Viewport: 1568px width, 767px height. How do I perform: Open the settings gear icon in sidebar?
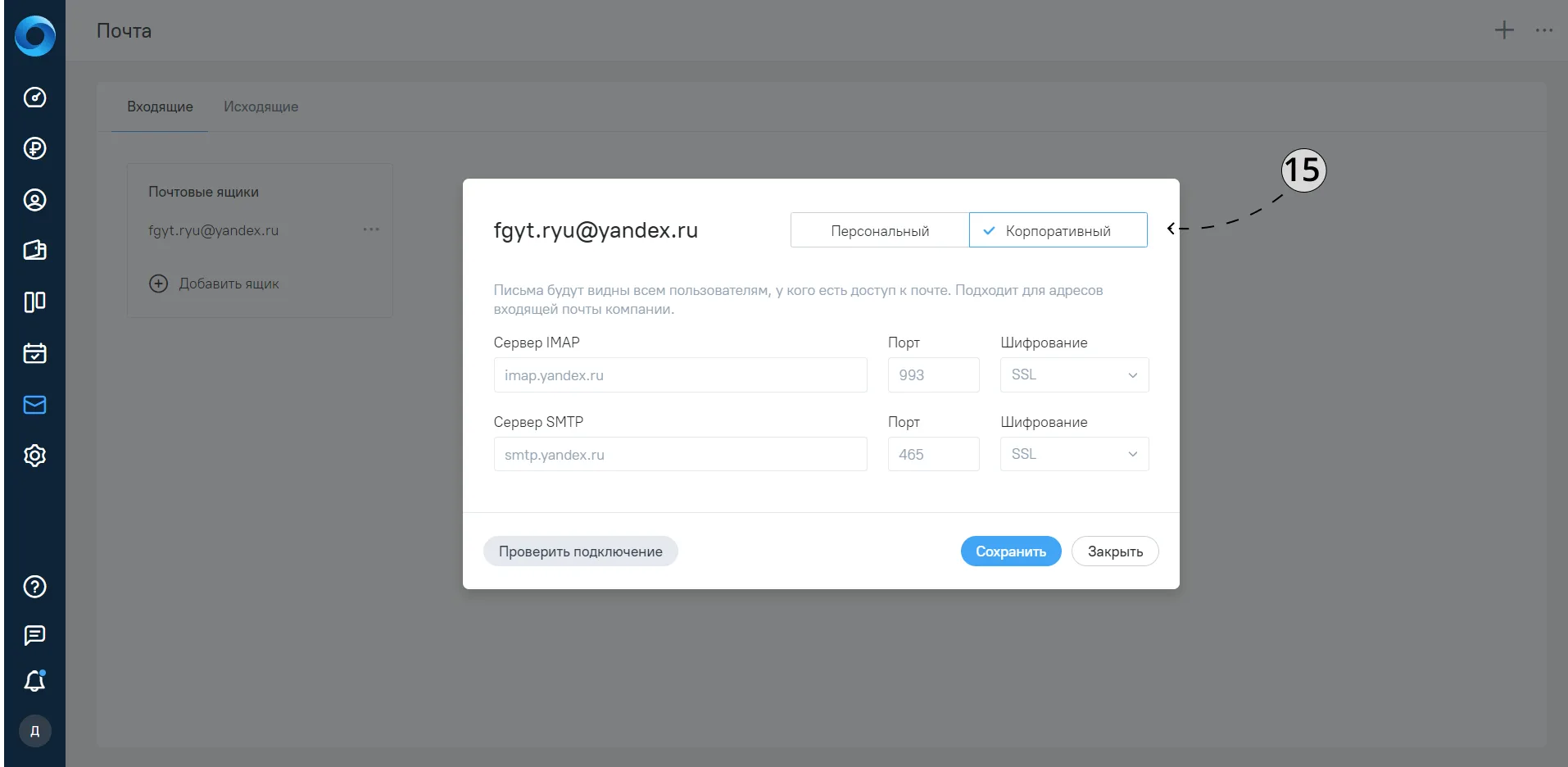click(x=34, y=456)
